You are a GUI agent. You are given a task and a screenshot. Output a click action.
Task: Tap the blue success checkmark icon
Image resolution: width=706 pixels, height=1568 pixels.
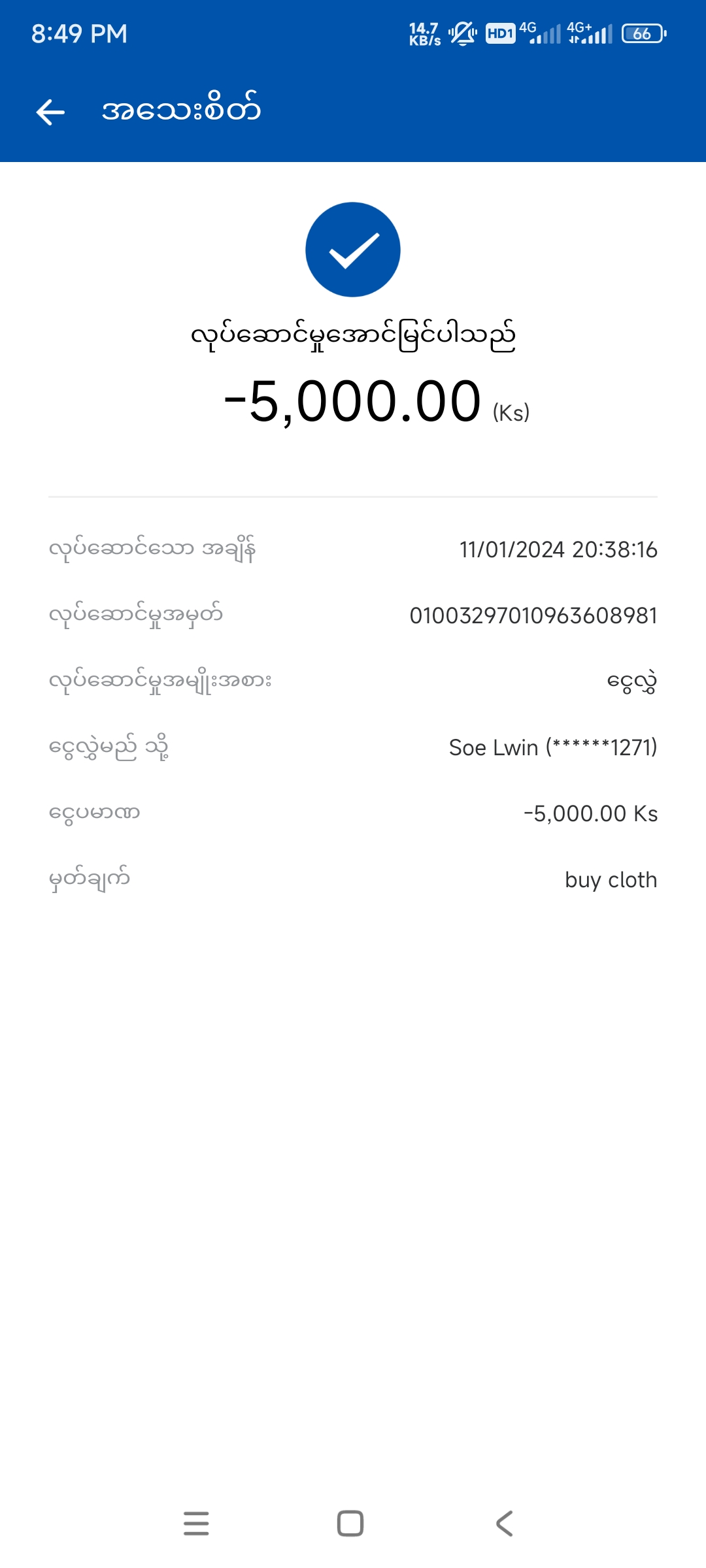(x=353, y=250)
